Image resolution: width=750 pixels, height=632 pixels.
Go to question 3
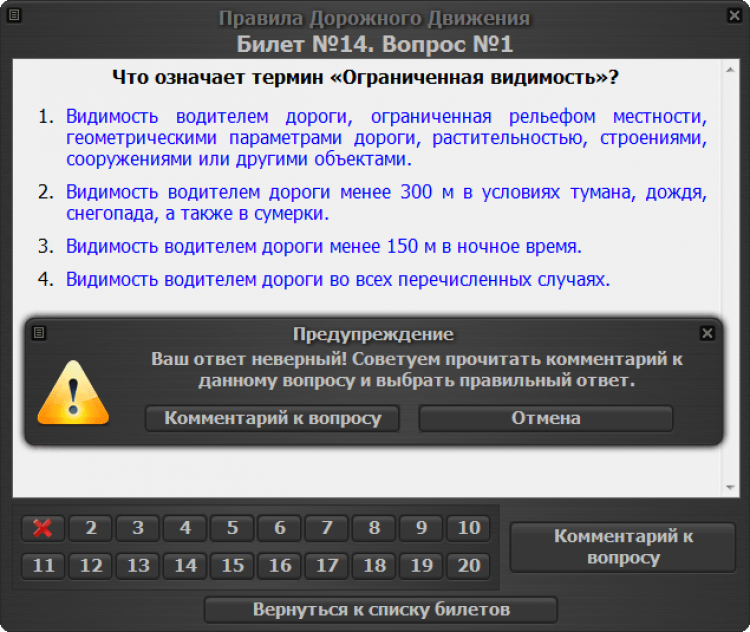[x=138, y=528]
